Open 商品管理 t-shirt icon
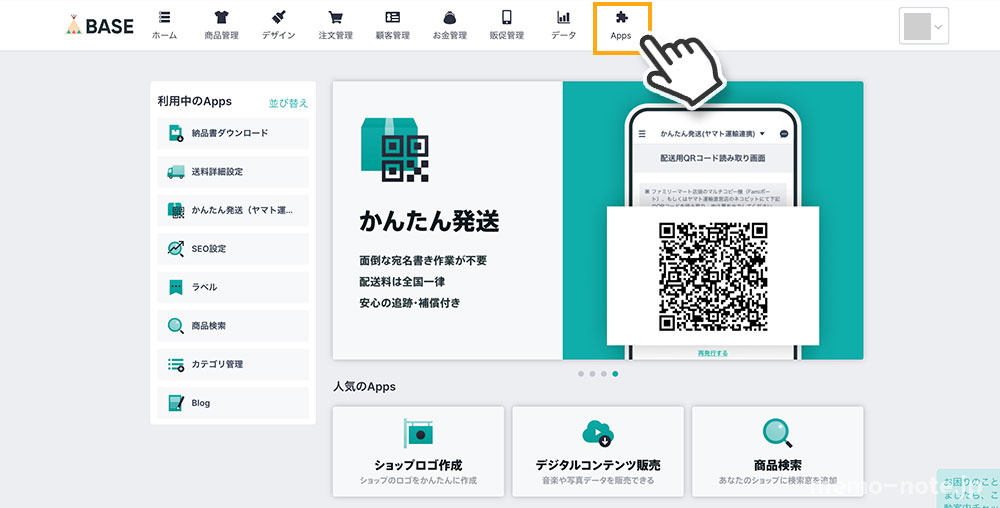The height and width of the screenshot is (508, 1000). (x=221, y=17)
